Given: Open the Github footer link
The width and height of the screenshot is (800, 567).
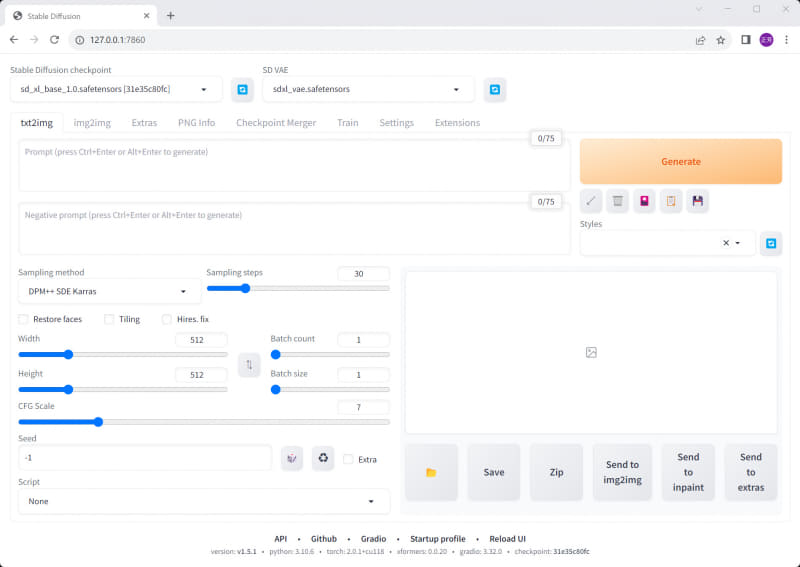Looking at the screenshot, I should click(x=323, y=539).
